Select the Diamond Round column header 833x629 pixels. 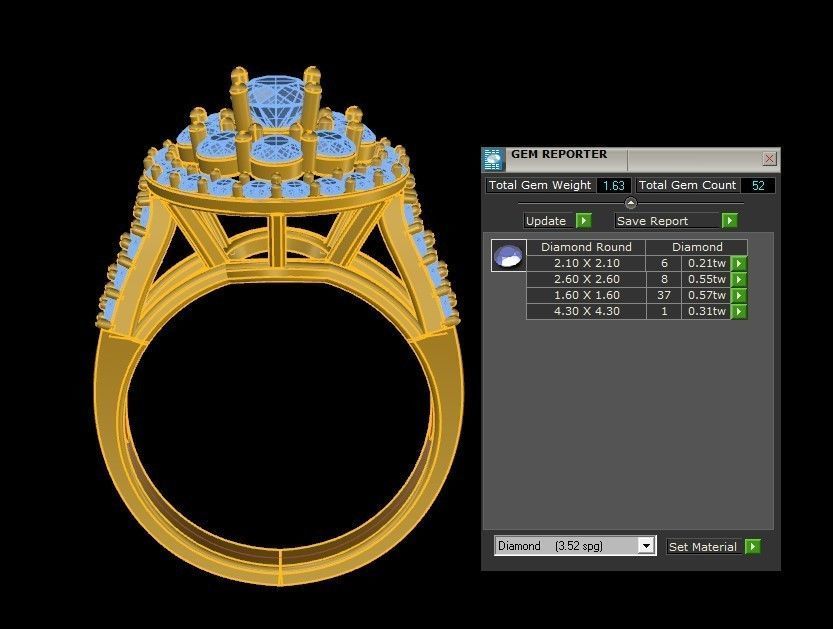[x=586, y=246]
